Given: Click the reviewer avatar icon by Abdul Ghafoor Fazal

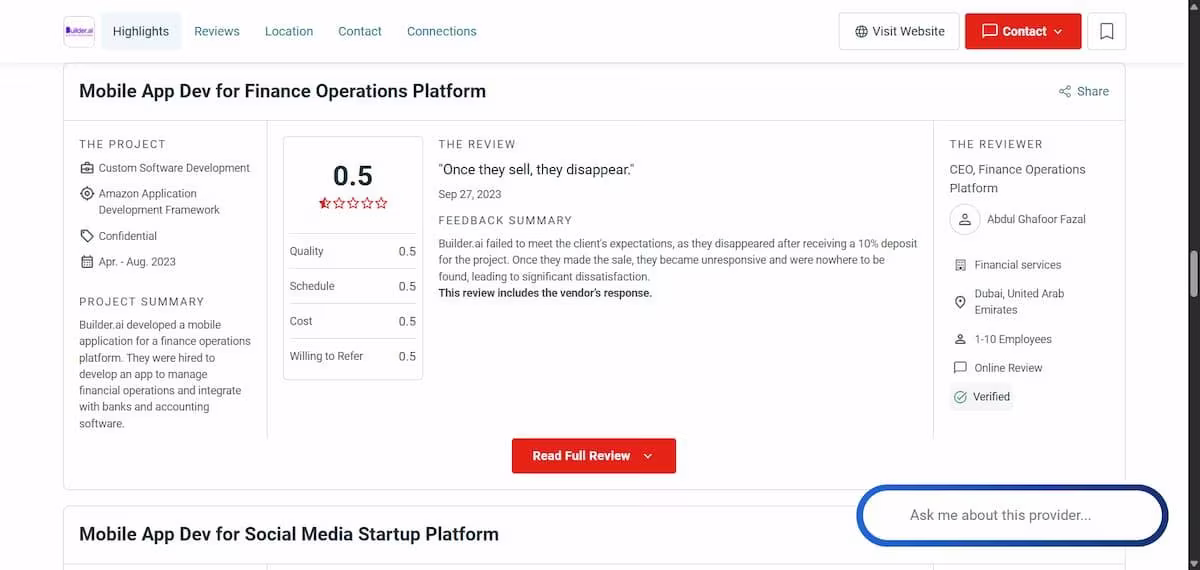Looking at the screenshot, I should [x=964, y=219].
